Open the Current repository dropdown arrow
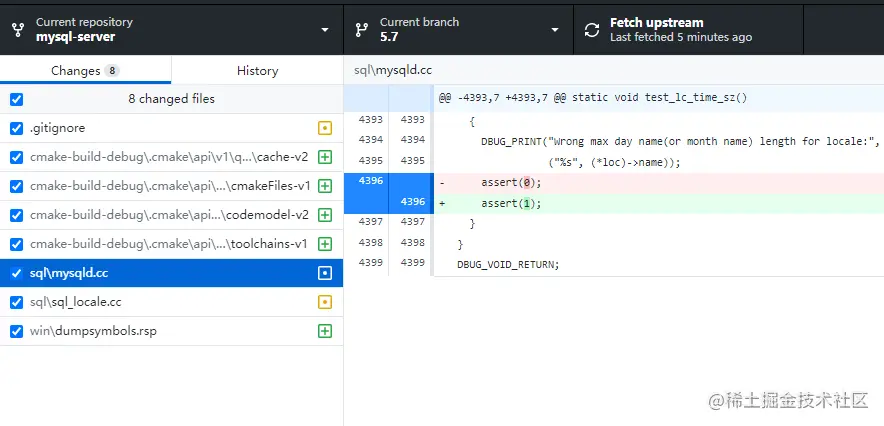Image resolution: width=884 pixels, height=426 pixels. [325, 30]
